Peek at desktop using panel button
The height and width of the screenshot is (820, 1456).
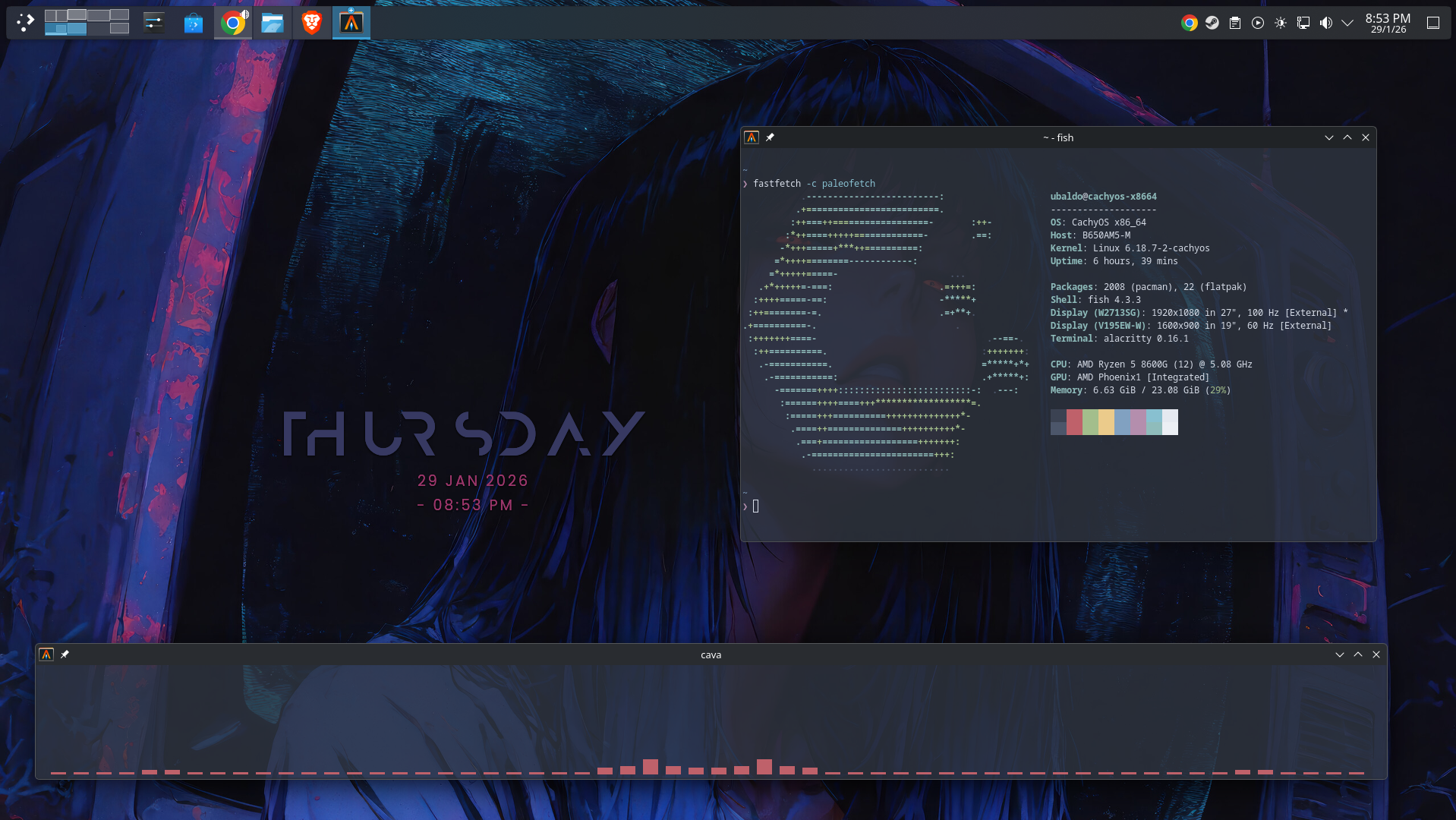point(1433,23)
